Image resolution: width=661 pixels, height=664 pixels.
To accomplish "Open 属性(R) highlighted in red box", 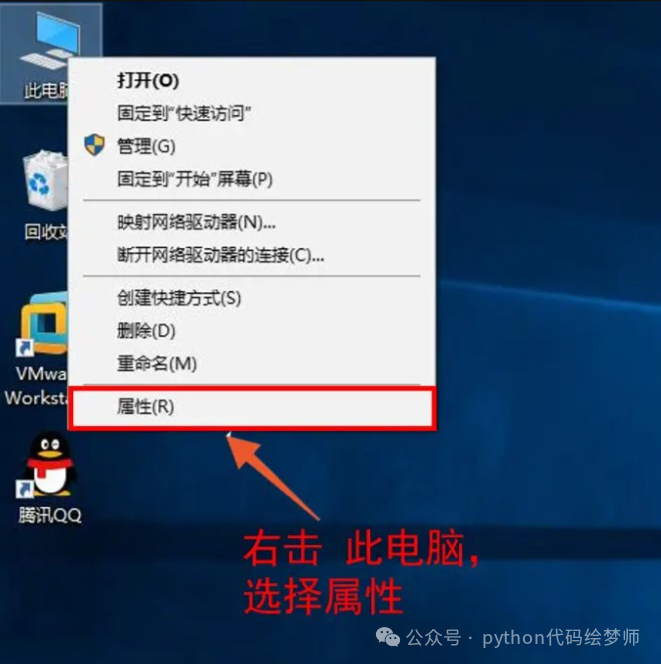I will [252, 407].
